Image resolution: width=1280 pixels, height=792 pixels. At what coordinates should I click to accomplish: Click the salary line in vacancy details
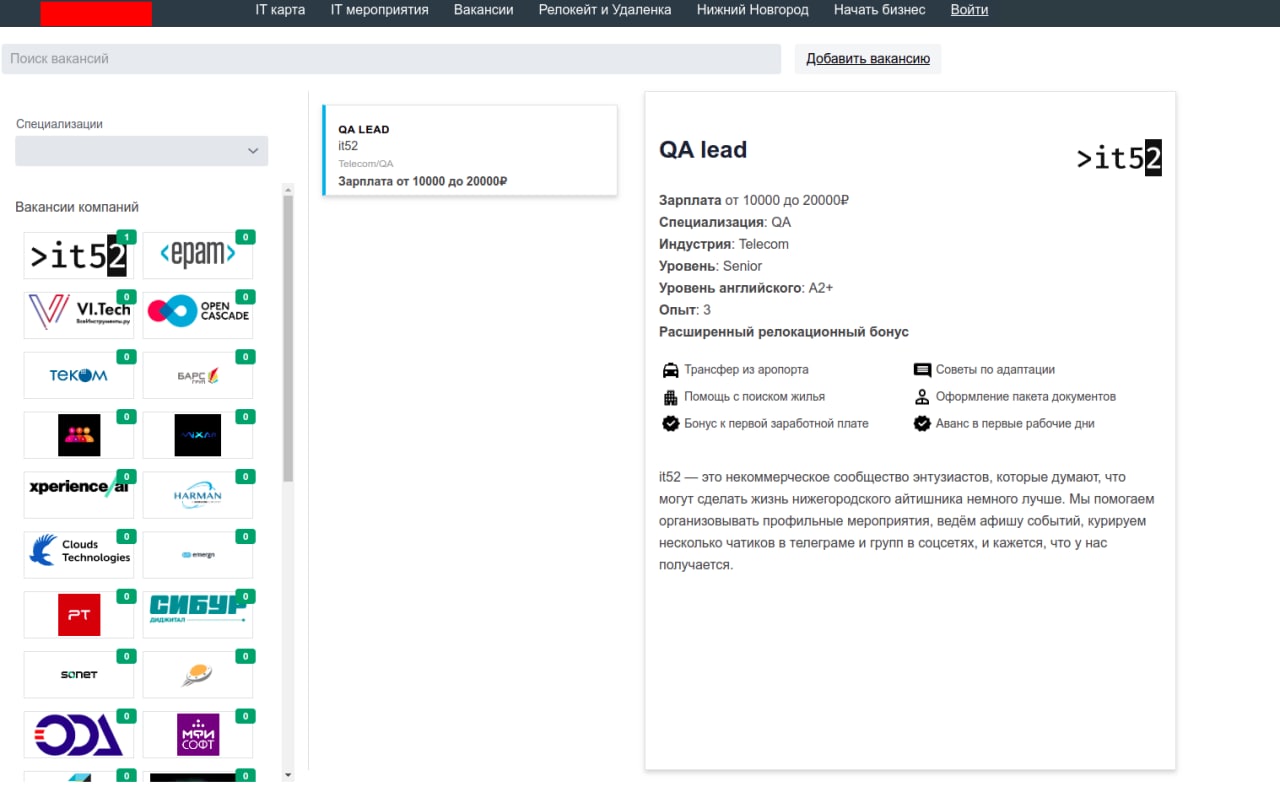754,200
